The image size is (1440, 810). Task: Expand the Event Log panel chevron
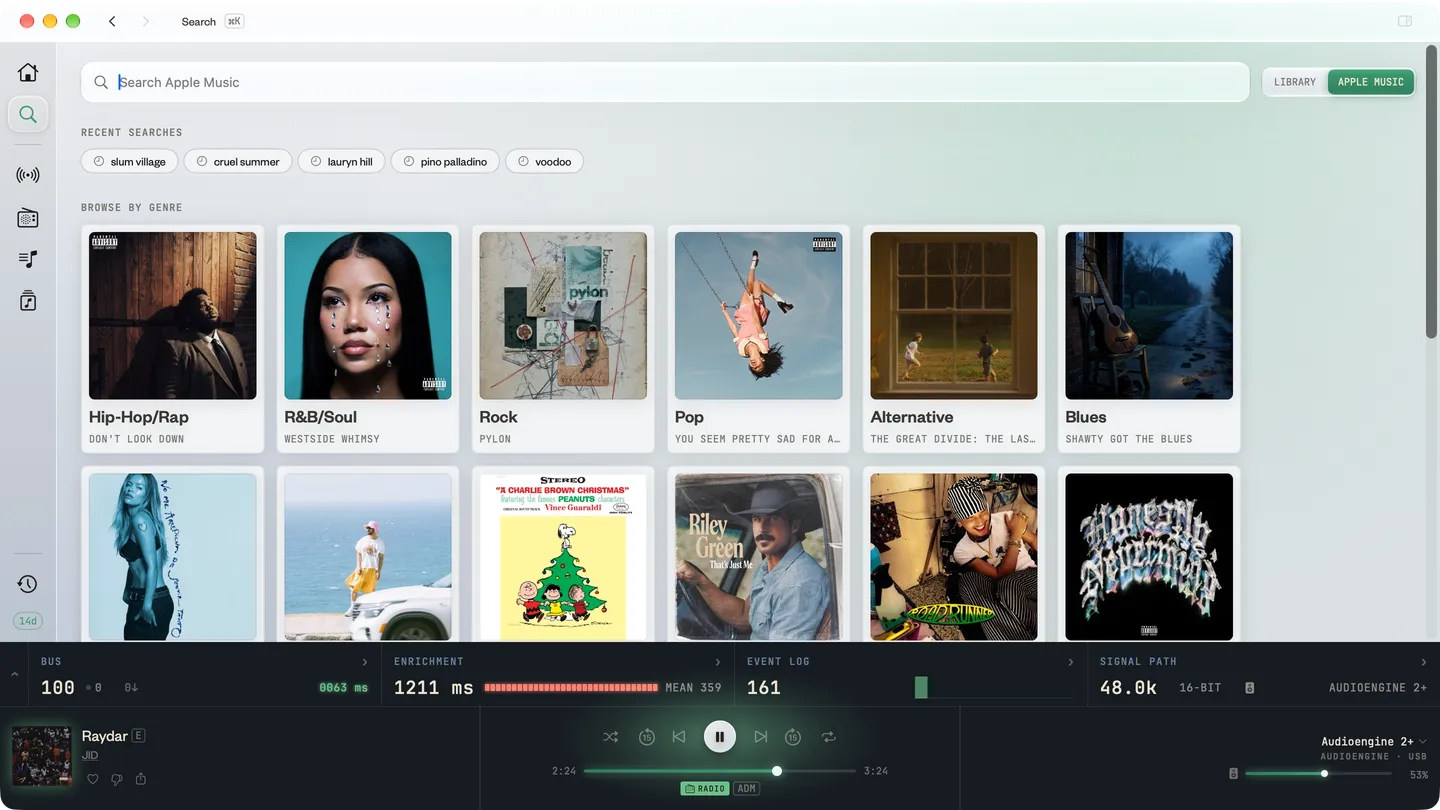[1071, 662]
